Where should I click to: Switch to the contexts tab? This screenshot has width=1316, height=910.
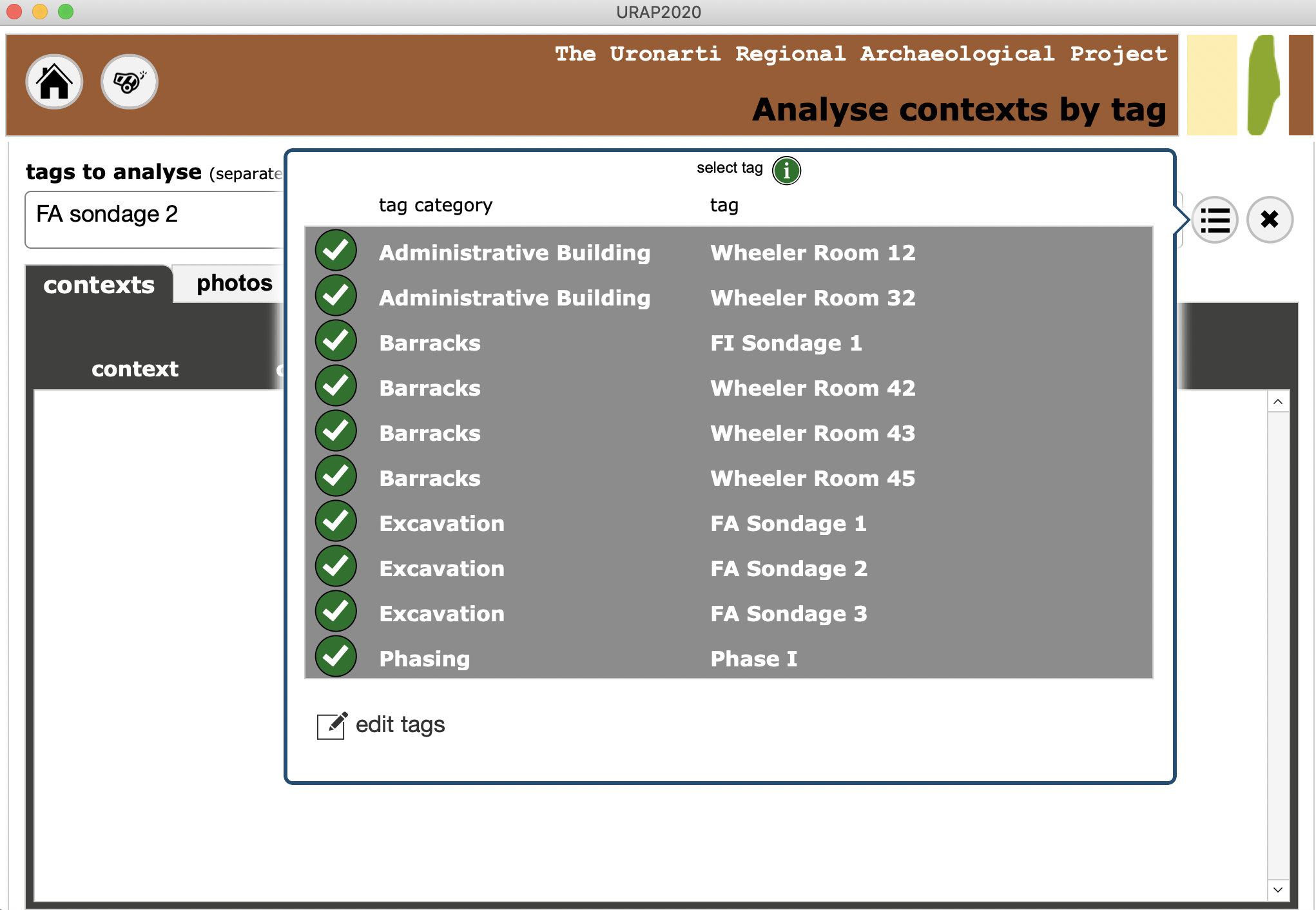click(x=99, y=285)
